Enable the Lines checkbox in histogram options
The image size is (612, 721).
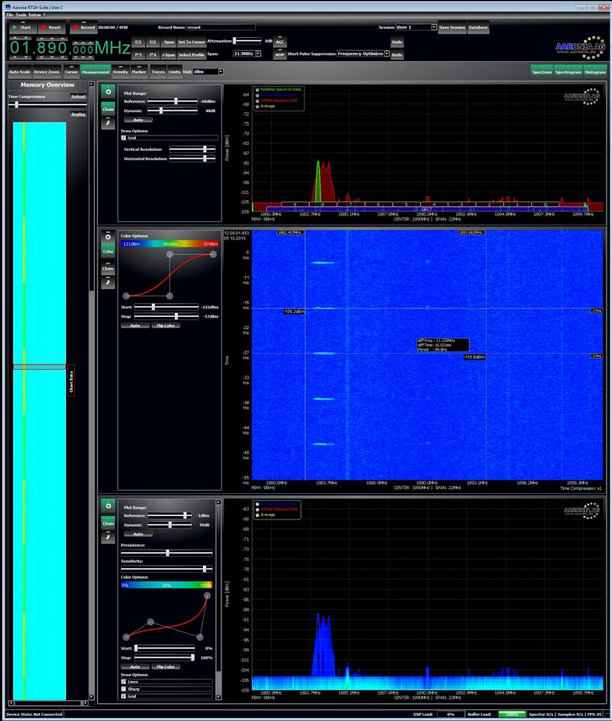(x=125, y=682)
